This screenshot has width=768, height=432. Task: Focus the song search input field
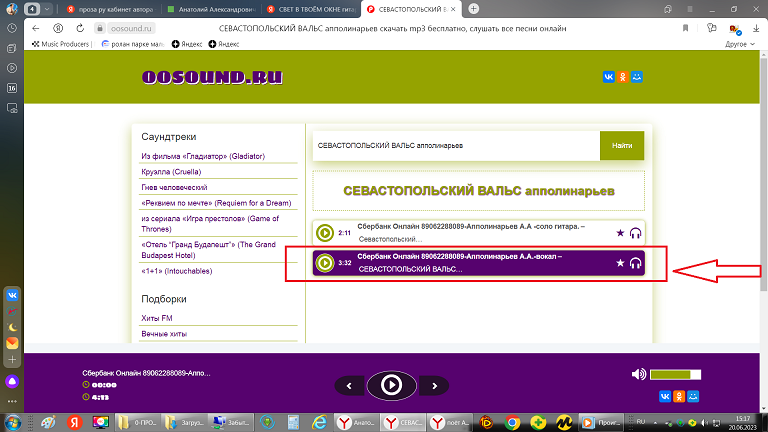pos(456,145)
